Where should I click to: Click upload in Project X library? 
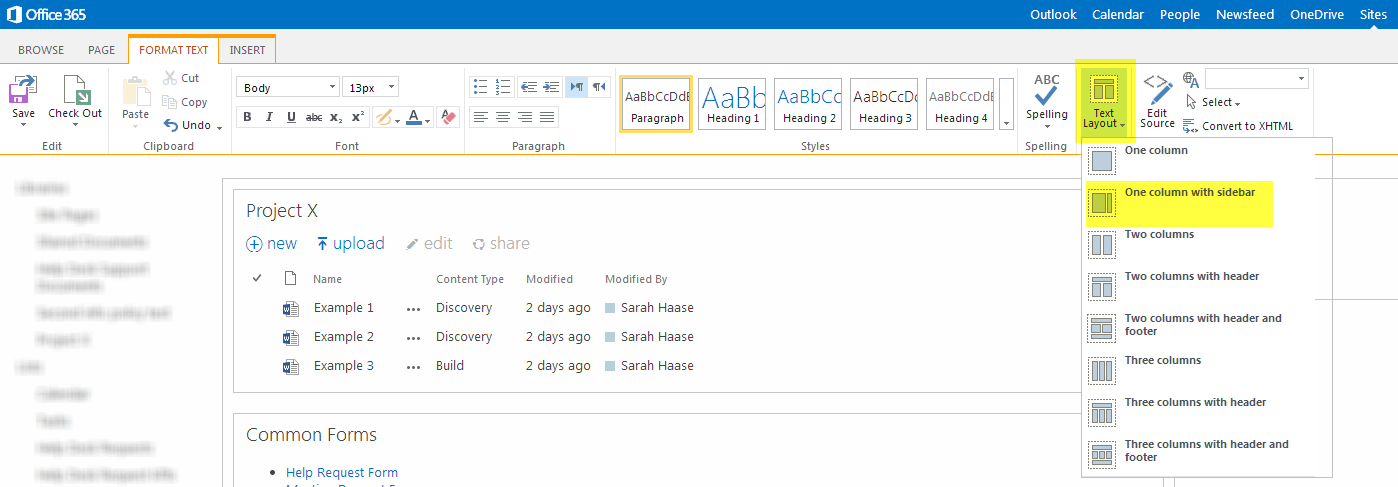350,243
